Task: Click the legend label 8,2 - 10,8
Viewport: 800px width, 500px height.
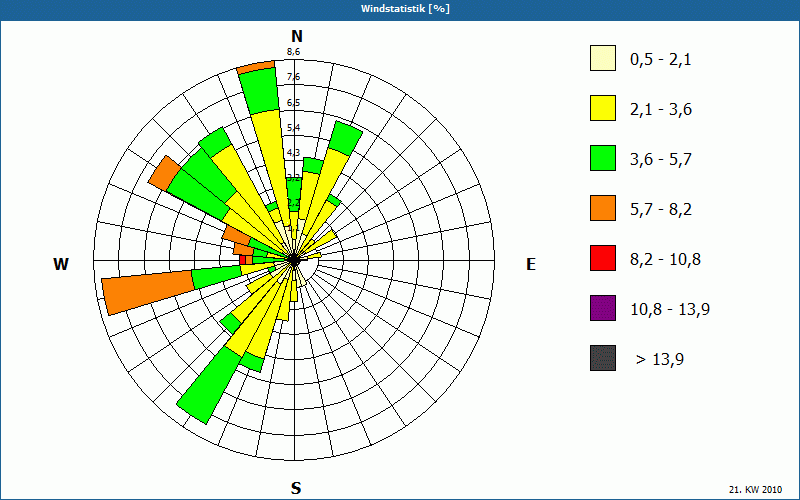Action: [x=665, y=260]
